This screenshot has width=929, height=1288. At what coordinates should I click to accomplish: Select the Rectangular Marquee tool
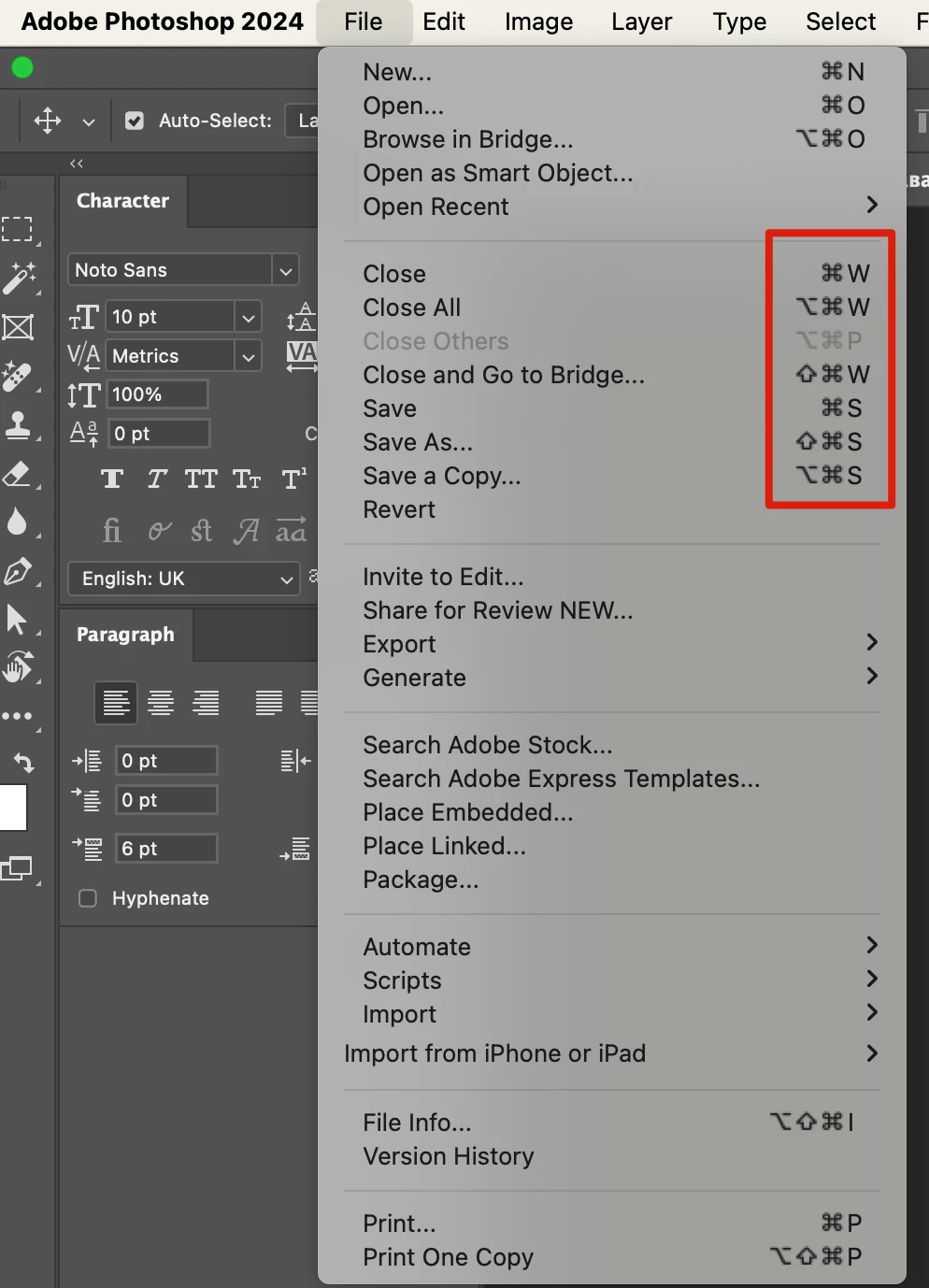17,229
